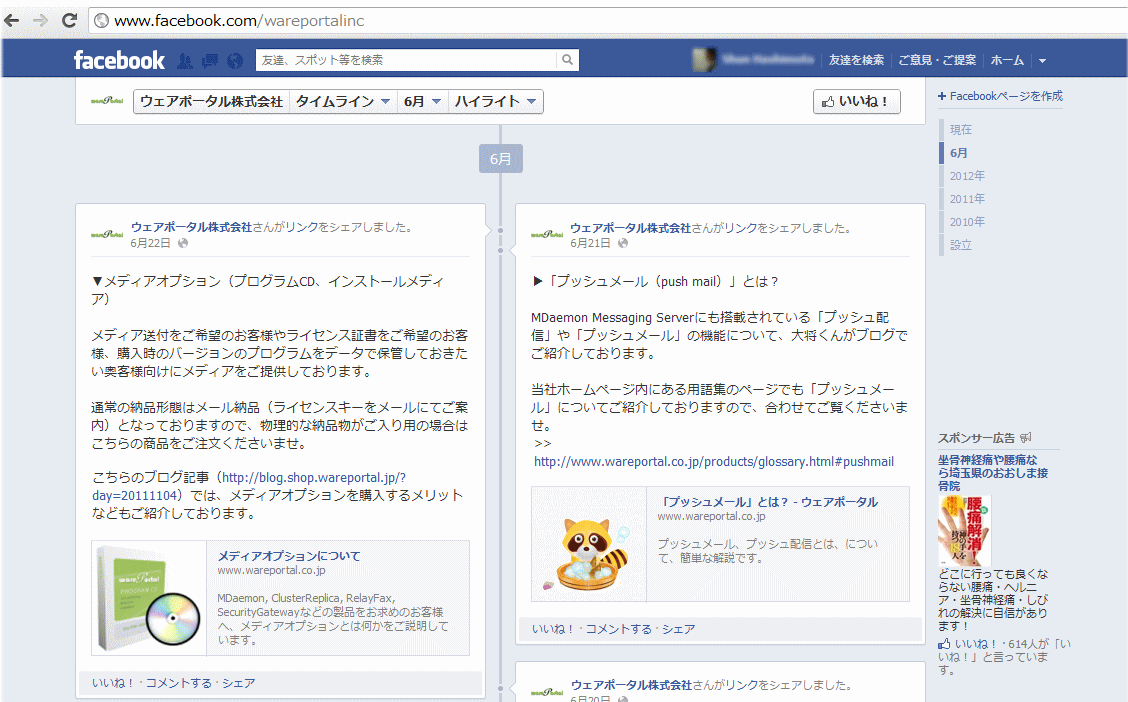Click the WarePortal logo beside page name
1128x702 pixels.
[107, 101]
